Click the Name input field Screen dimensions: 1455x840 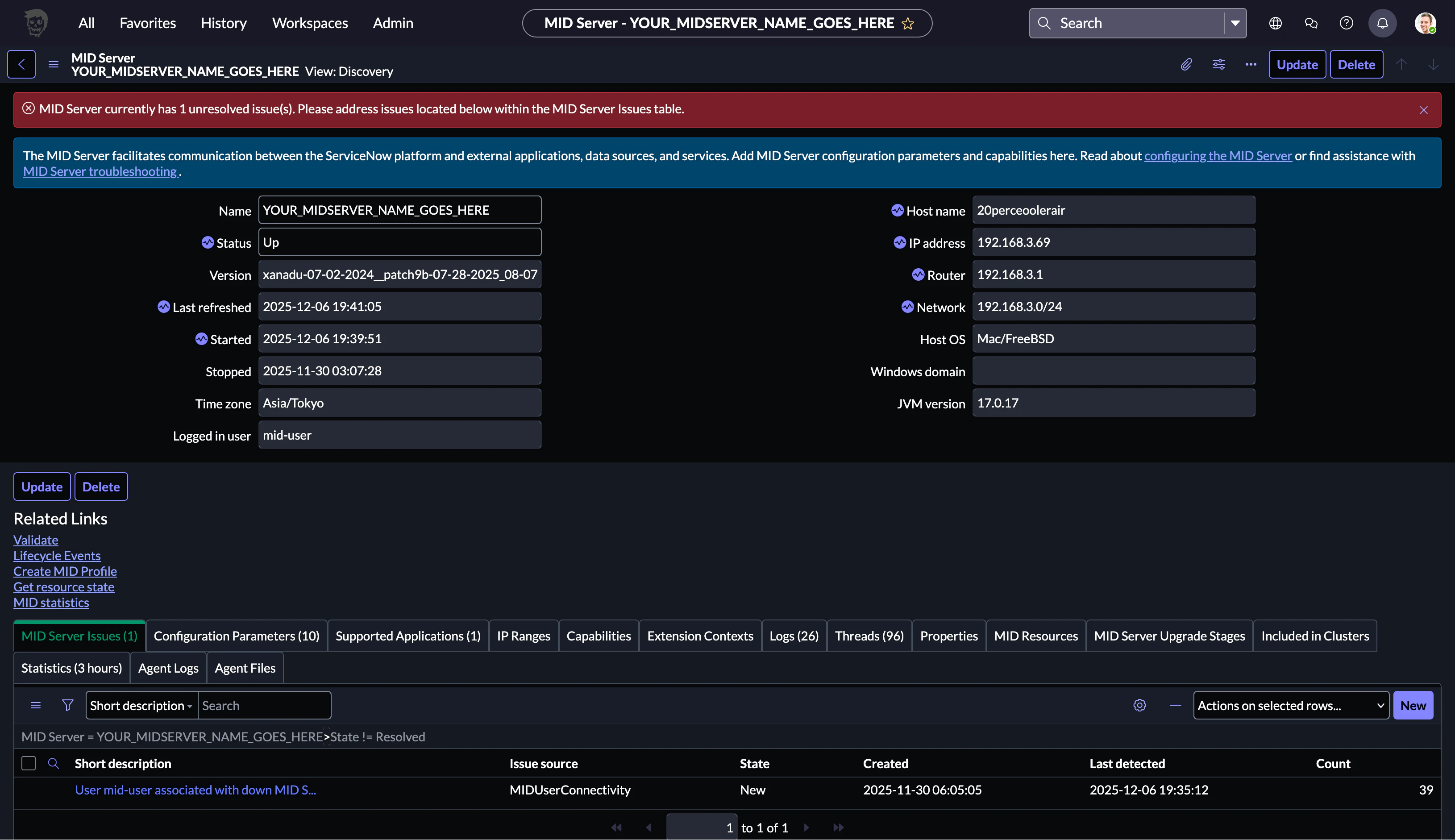(400, 210)
